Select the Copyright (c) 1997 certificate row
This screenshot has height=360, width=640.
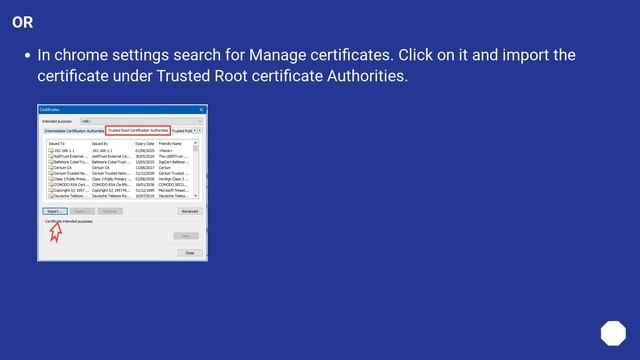click(x=120, y=190)
